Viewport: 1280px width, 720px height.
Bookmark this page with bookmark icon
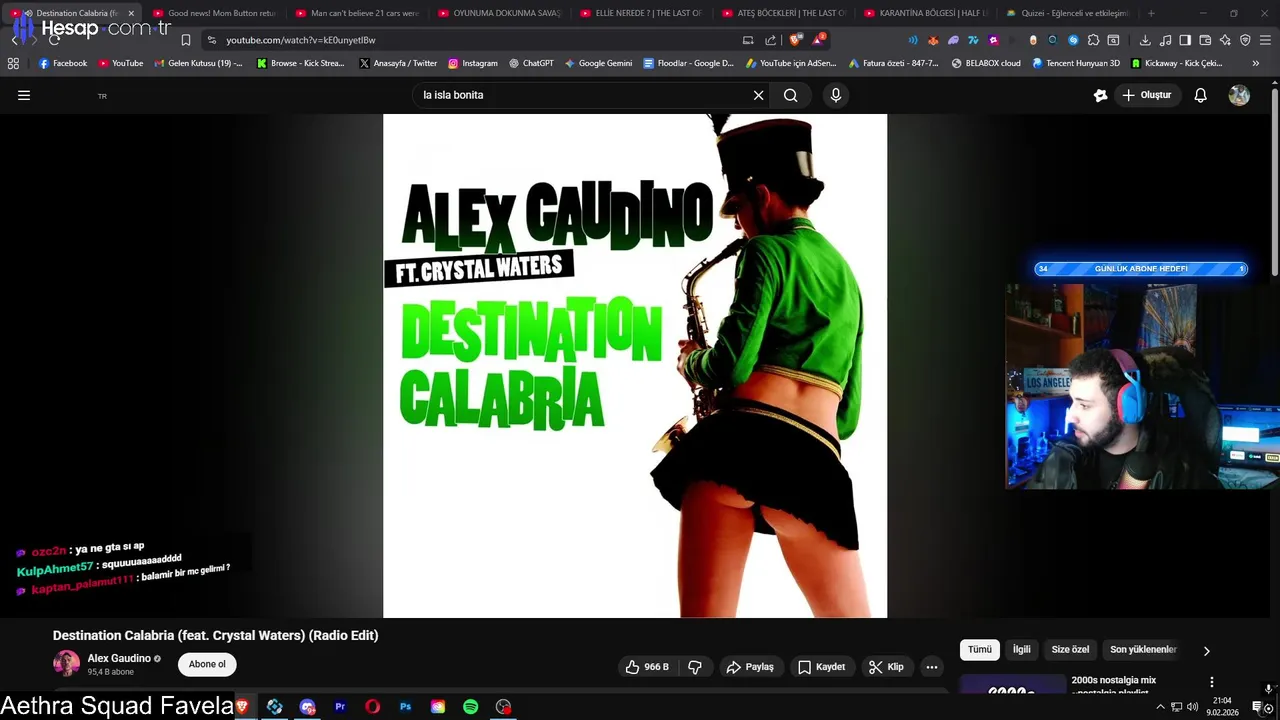[x=186, y=40]
